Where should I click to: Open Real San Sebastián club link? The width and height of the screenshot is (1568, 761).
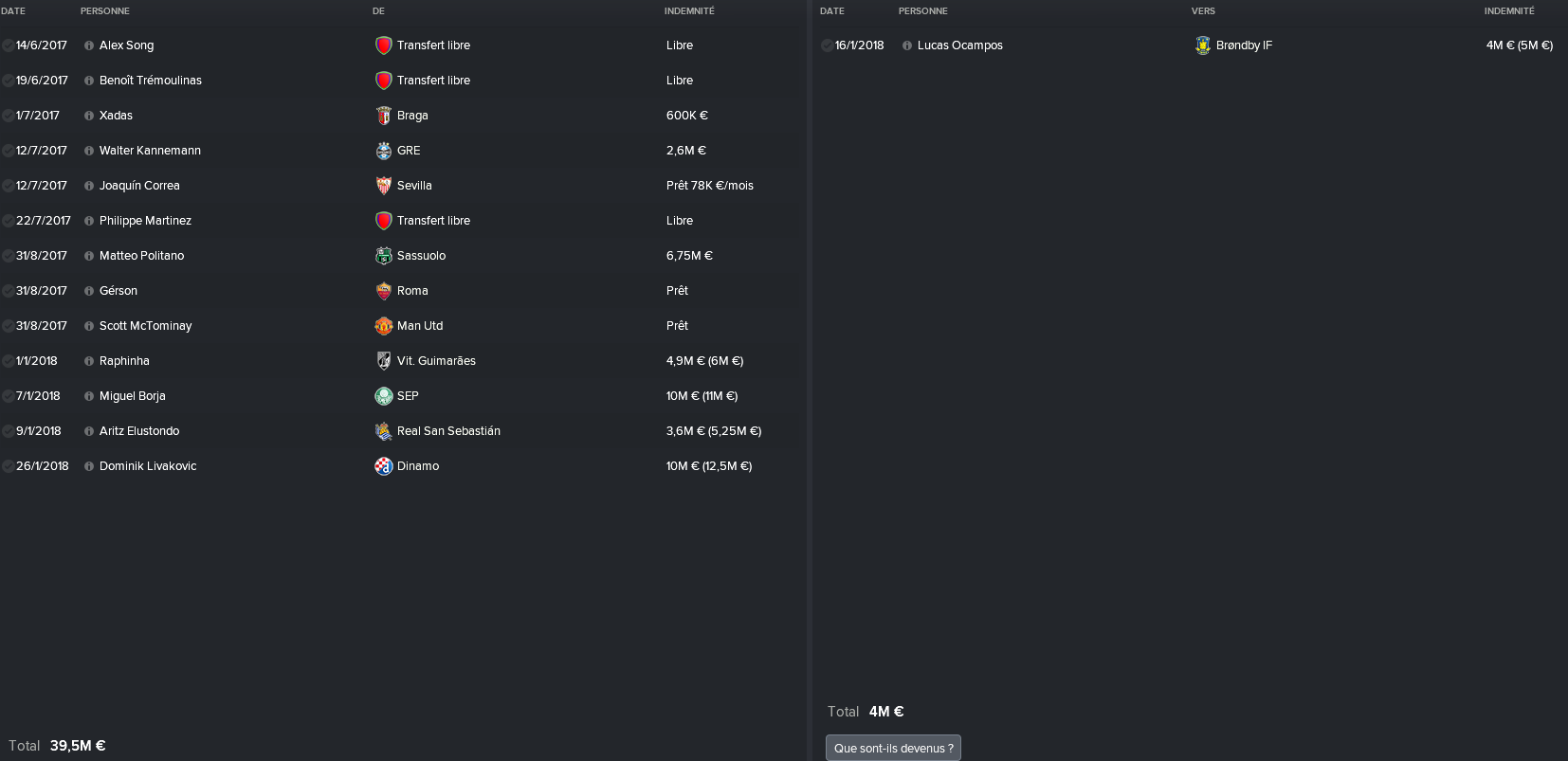pos(448,431)
